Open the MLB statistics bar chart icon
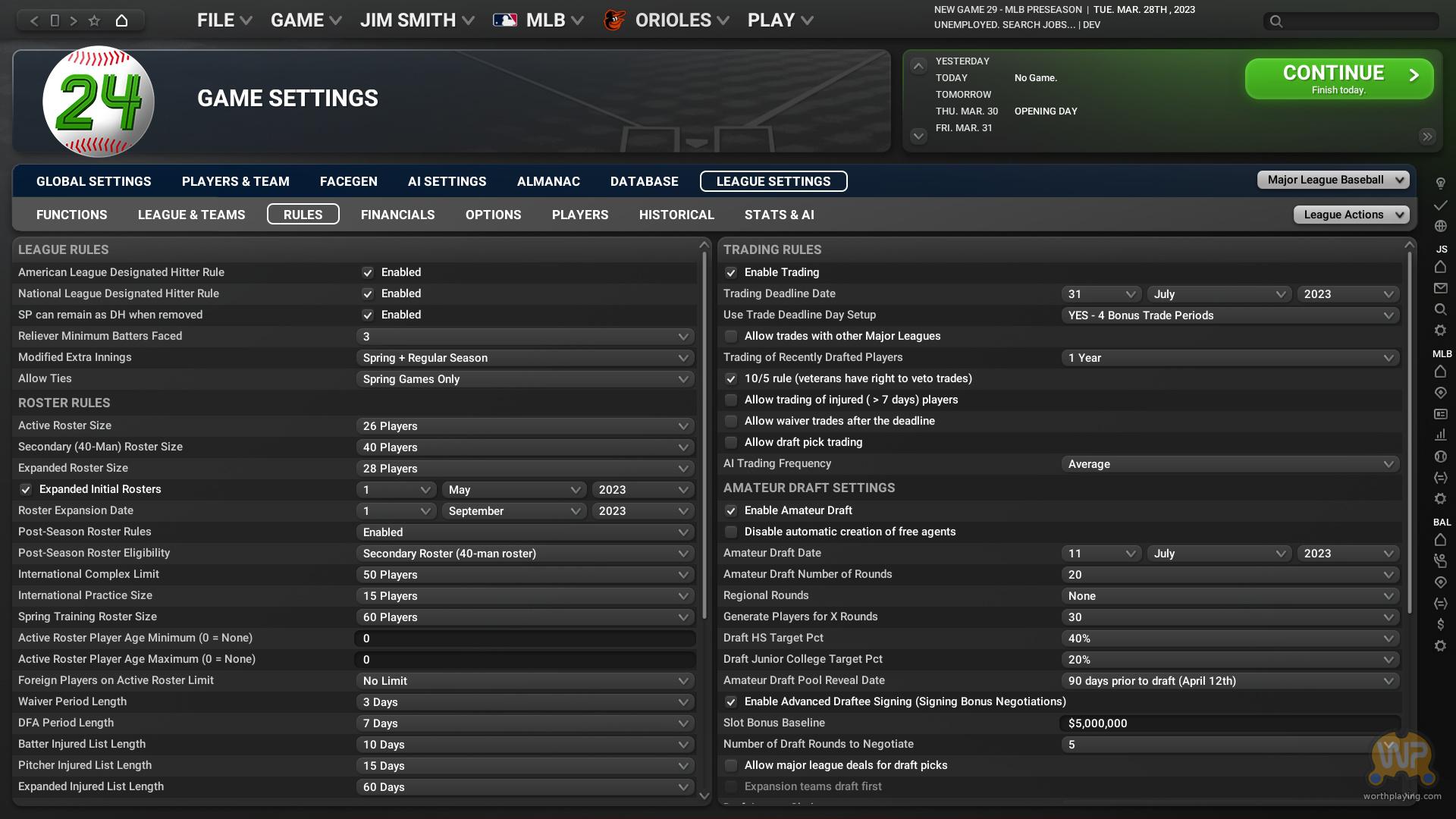This screenshot has height=819, width=1456. point(1440,435)
